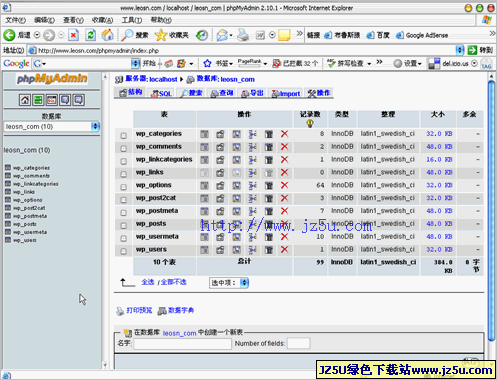Open Mail toolbar icon
The height and width of the screenshot is (380, 497).
tap(222, 35)
